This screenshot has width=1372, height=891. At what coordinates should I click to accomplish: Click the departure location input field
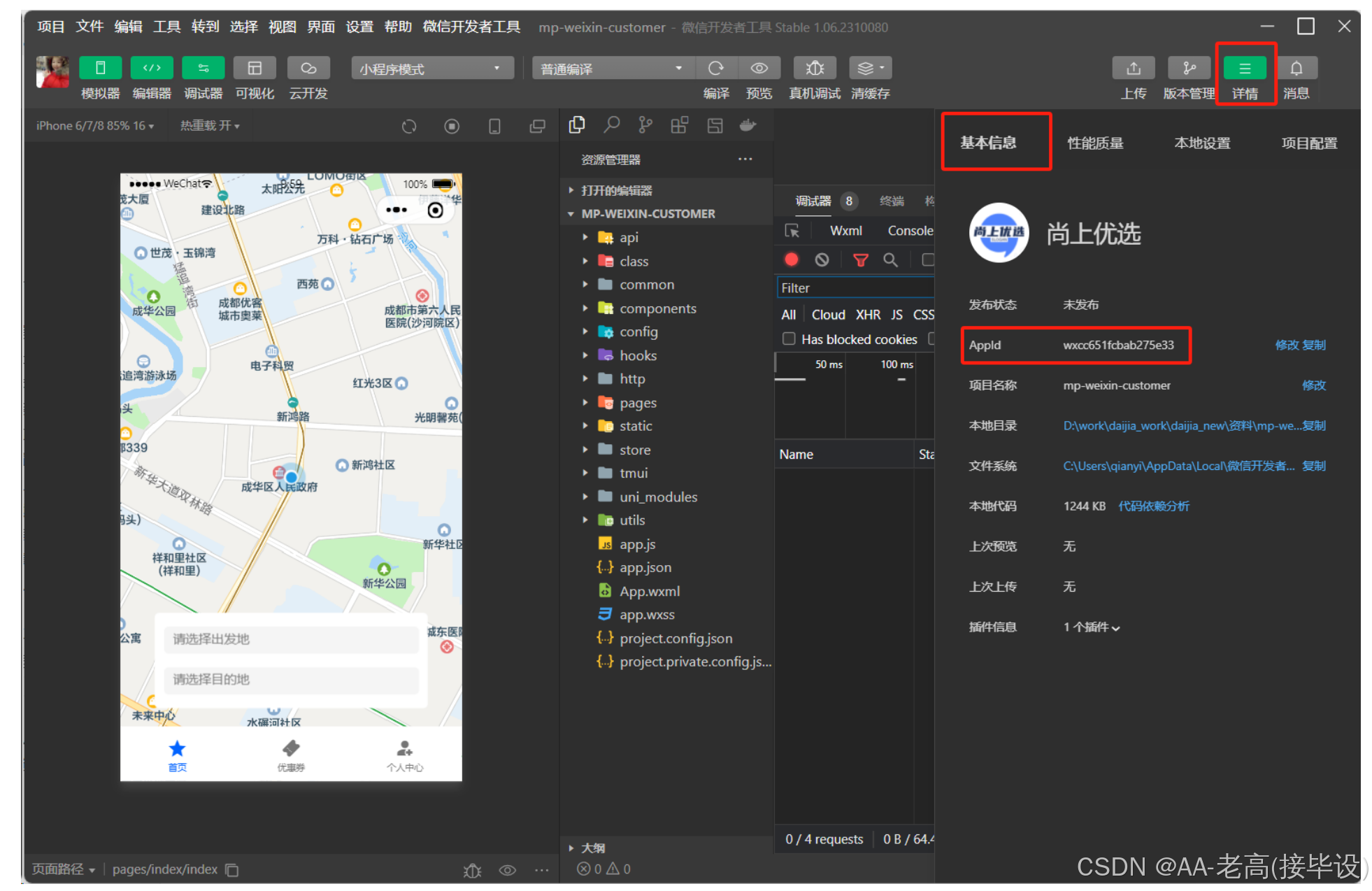point(291,639)
